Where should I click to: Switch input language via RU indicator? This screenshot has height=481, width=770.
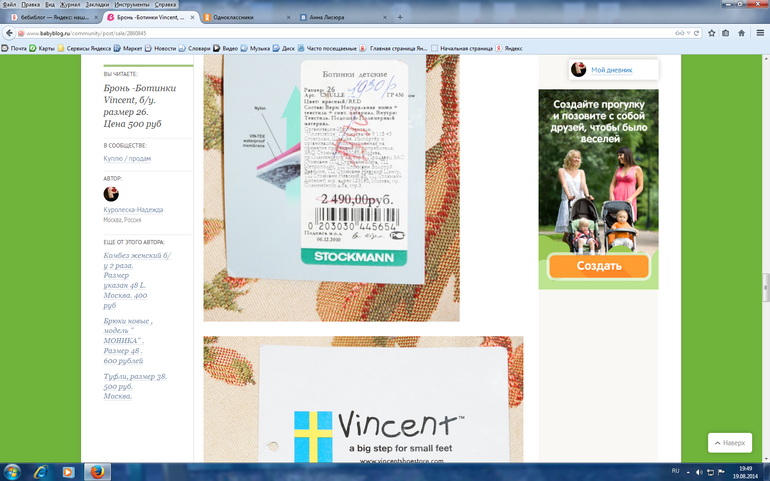(x=674, y=470)
